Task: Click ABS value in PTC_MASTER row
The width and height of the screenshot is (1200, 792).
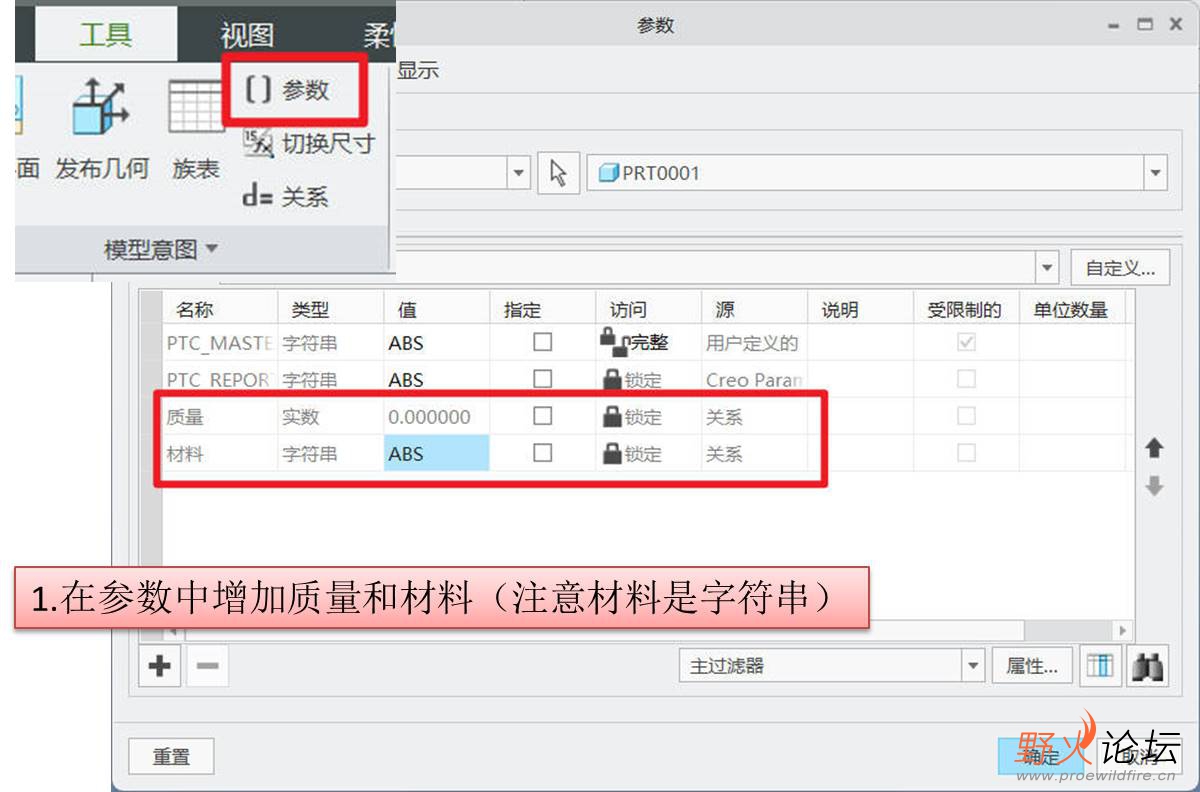Action: pos(437,343)
